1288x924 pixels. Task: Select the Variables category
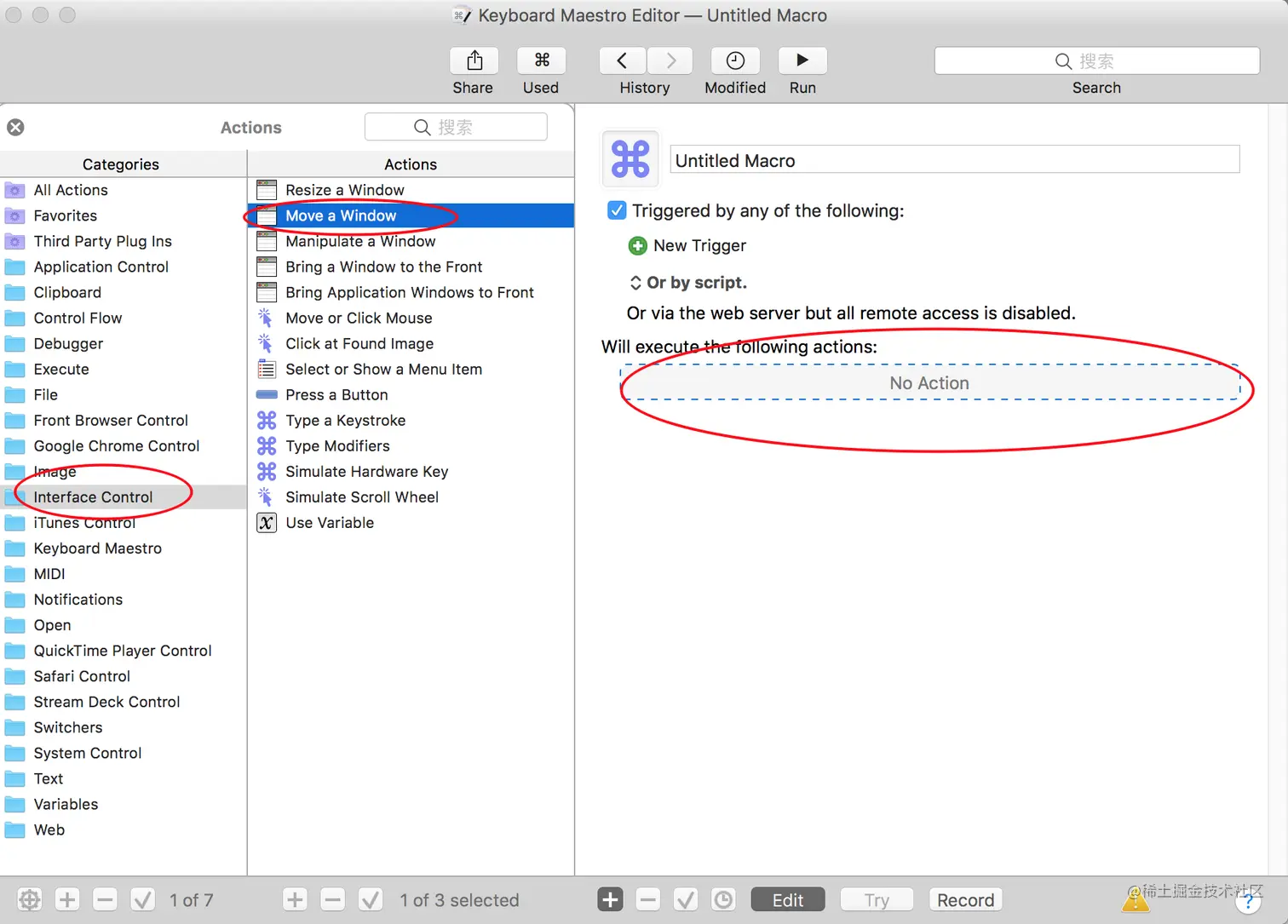pyautogui.click(x=124, y=804)
